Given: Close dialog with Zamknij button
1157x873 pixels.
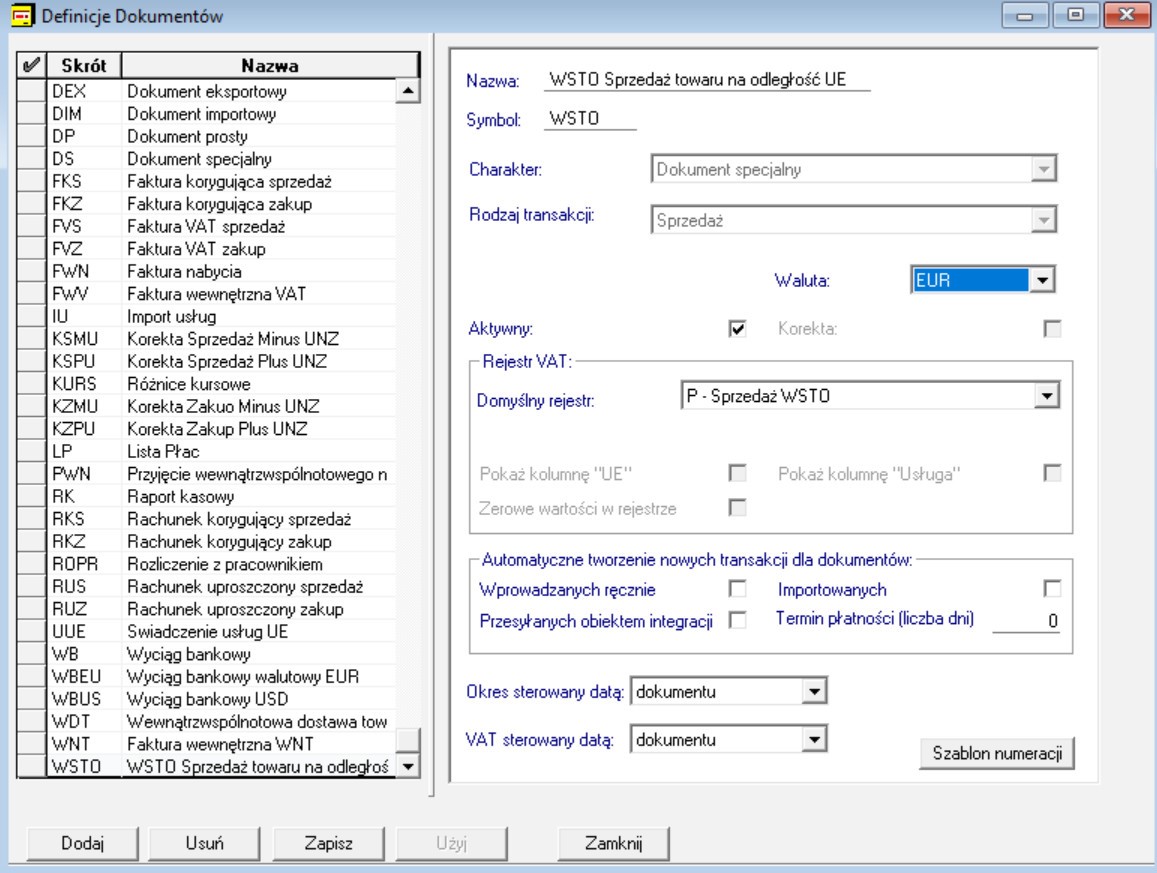Looking at the screenshot, I should point(613,843).
